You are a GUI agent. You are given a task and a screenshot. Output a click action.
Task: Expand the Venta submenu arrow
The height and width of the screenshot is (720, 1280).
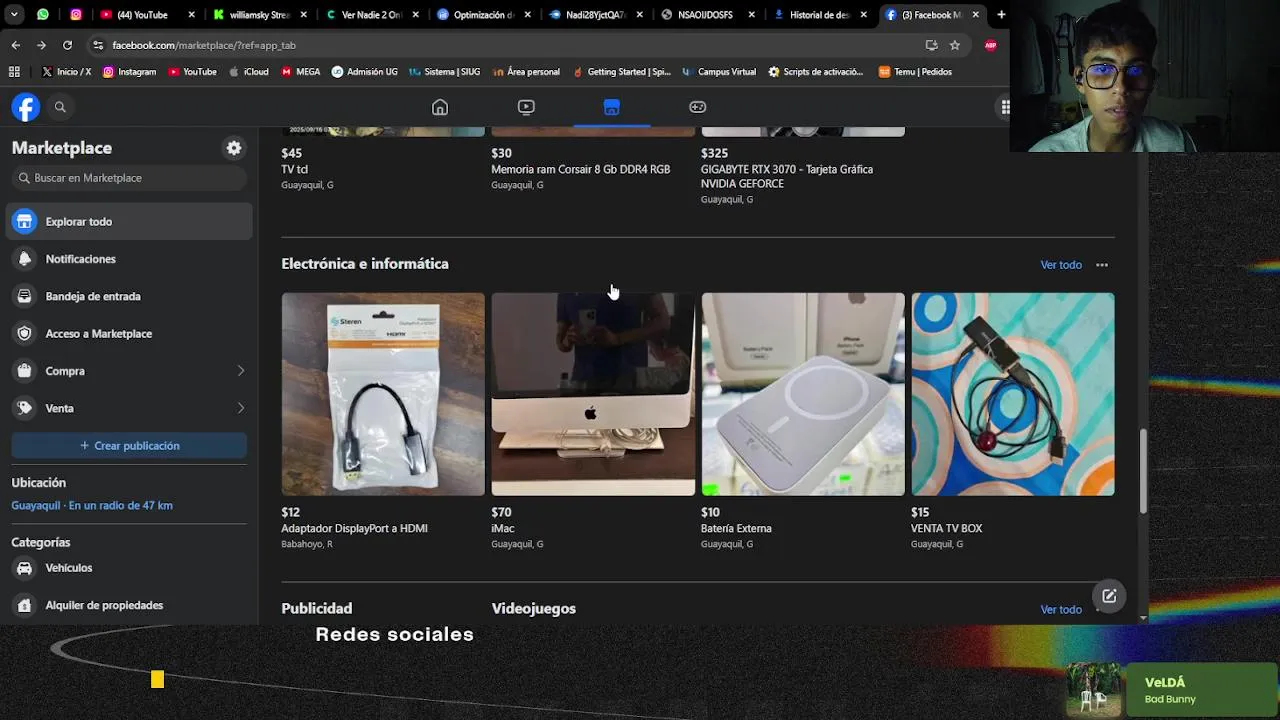[240, 408]
